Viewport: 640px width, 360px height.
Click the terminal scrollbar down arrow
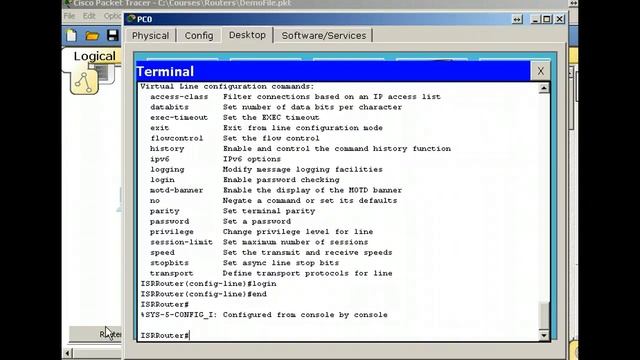click(x=544, y=336)
